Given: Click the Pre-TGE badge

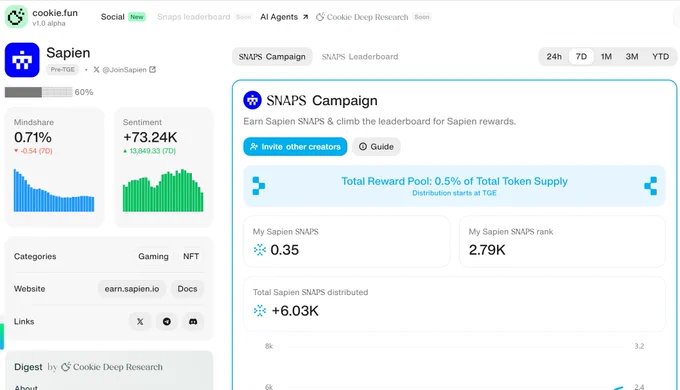Looking at the screenshot, I should [63, 69].
